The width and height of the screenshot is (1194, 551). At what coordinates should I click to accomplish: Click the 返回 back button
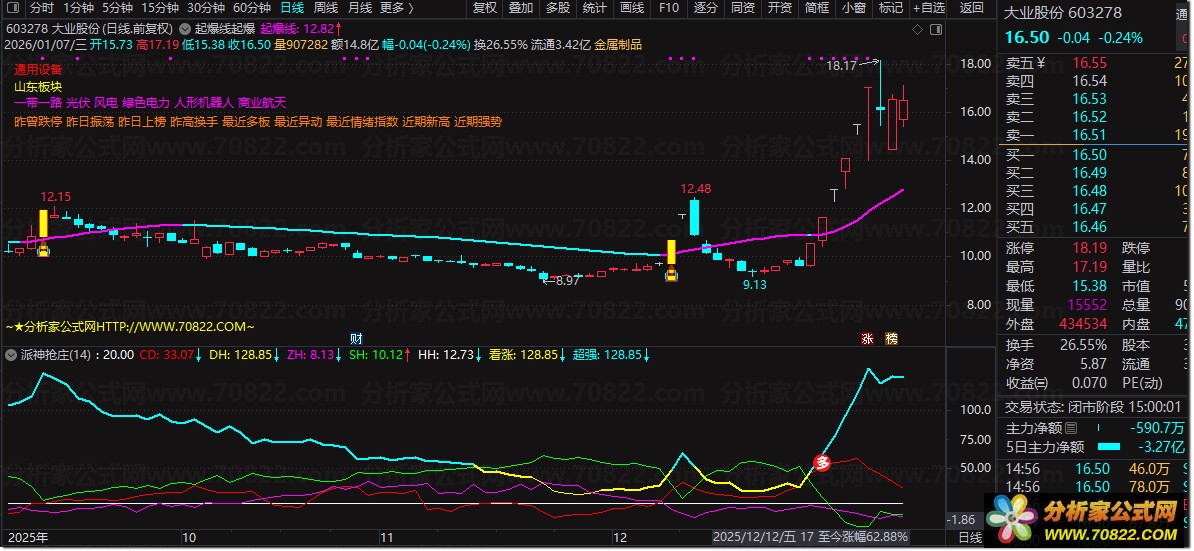pyautogui.click(x=971, y=8)
